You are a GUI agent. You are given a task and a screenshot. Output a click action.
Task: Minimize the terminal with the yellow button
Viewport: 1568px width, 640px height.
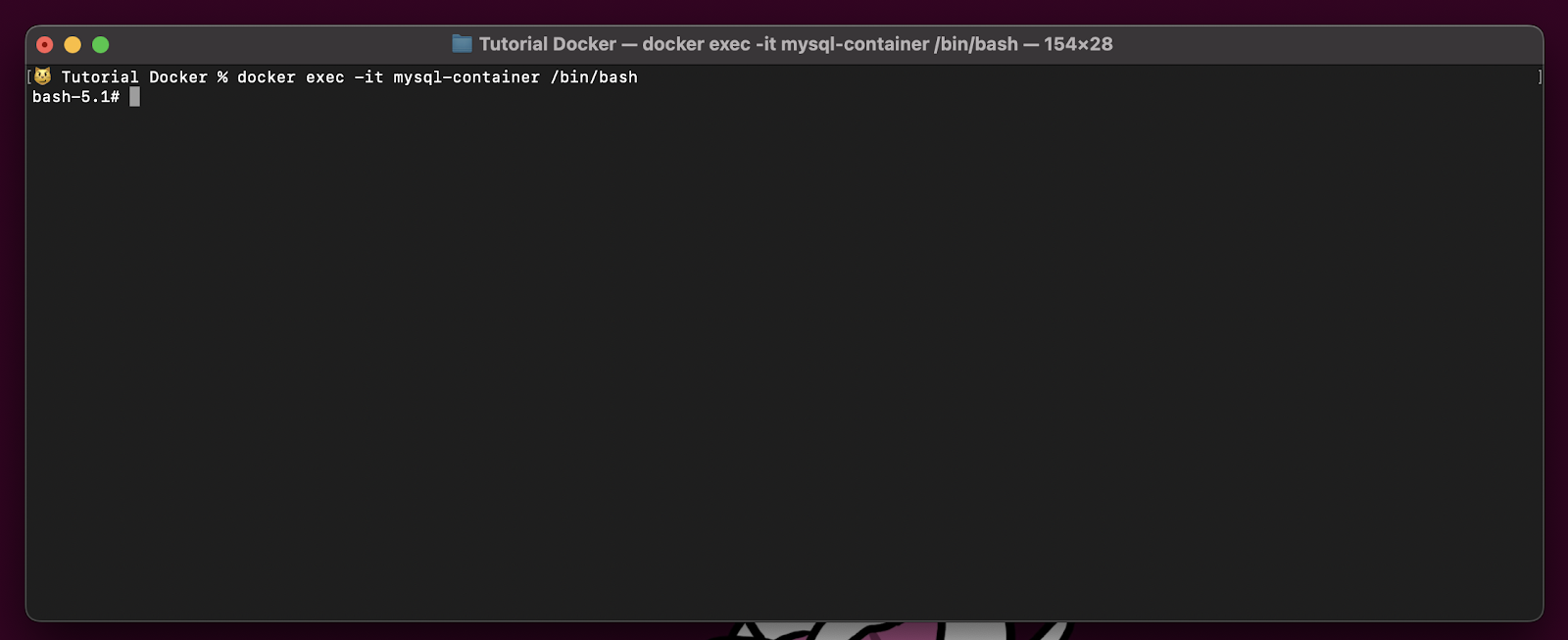(73, 44)
